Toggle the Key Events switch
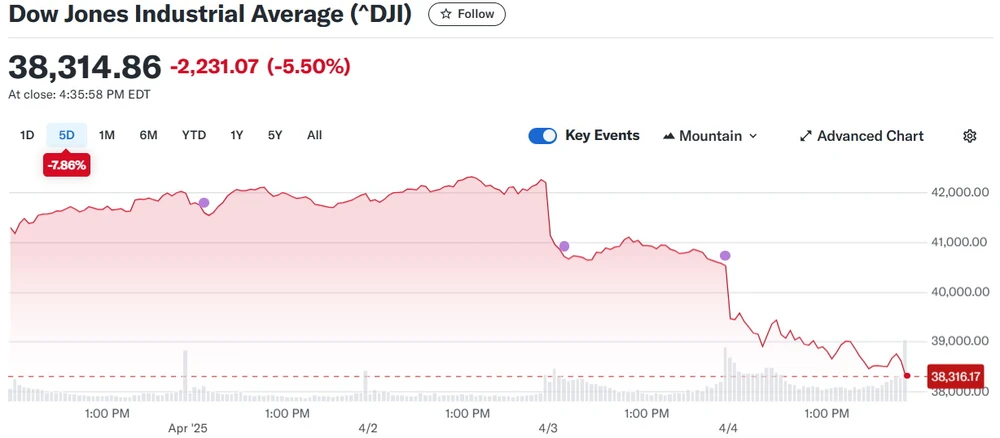 pos(543,136)
